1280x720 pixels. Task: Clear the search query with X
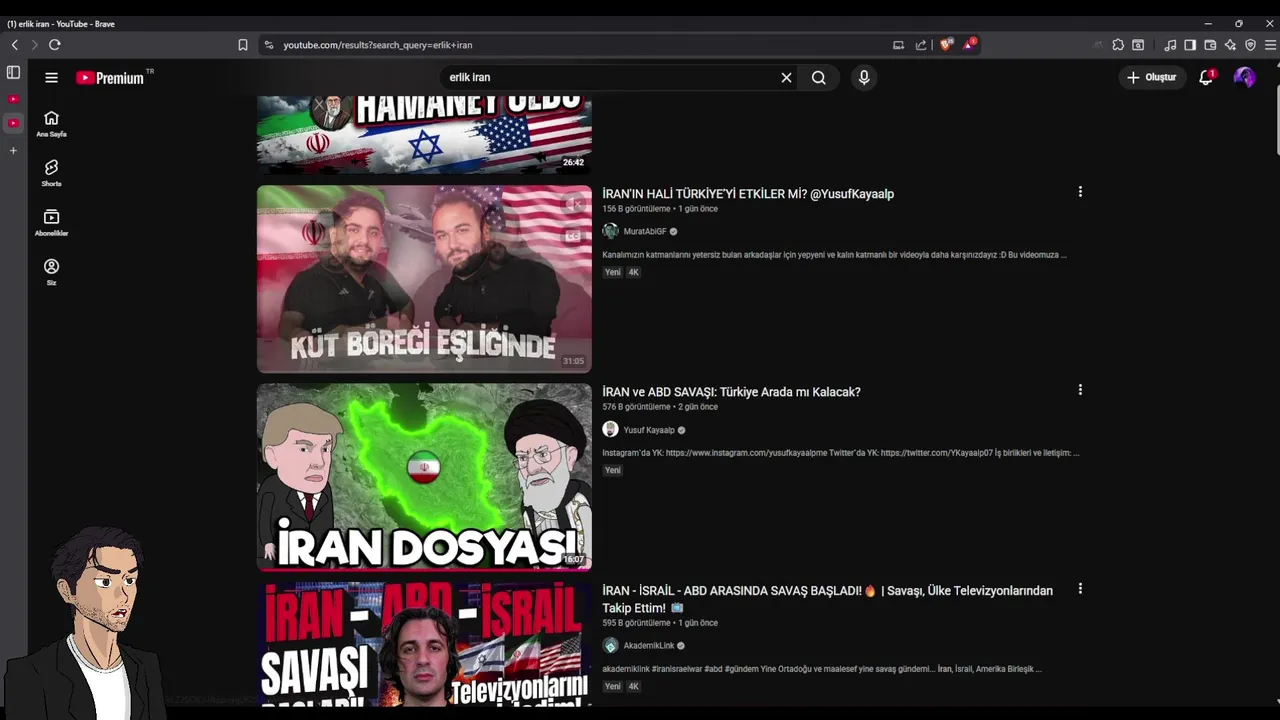point(786,77)
